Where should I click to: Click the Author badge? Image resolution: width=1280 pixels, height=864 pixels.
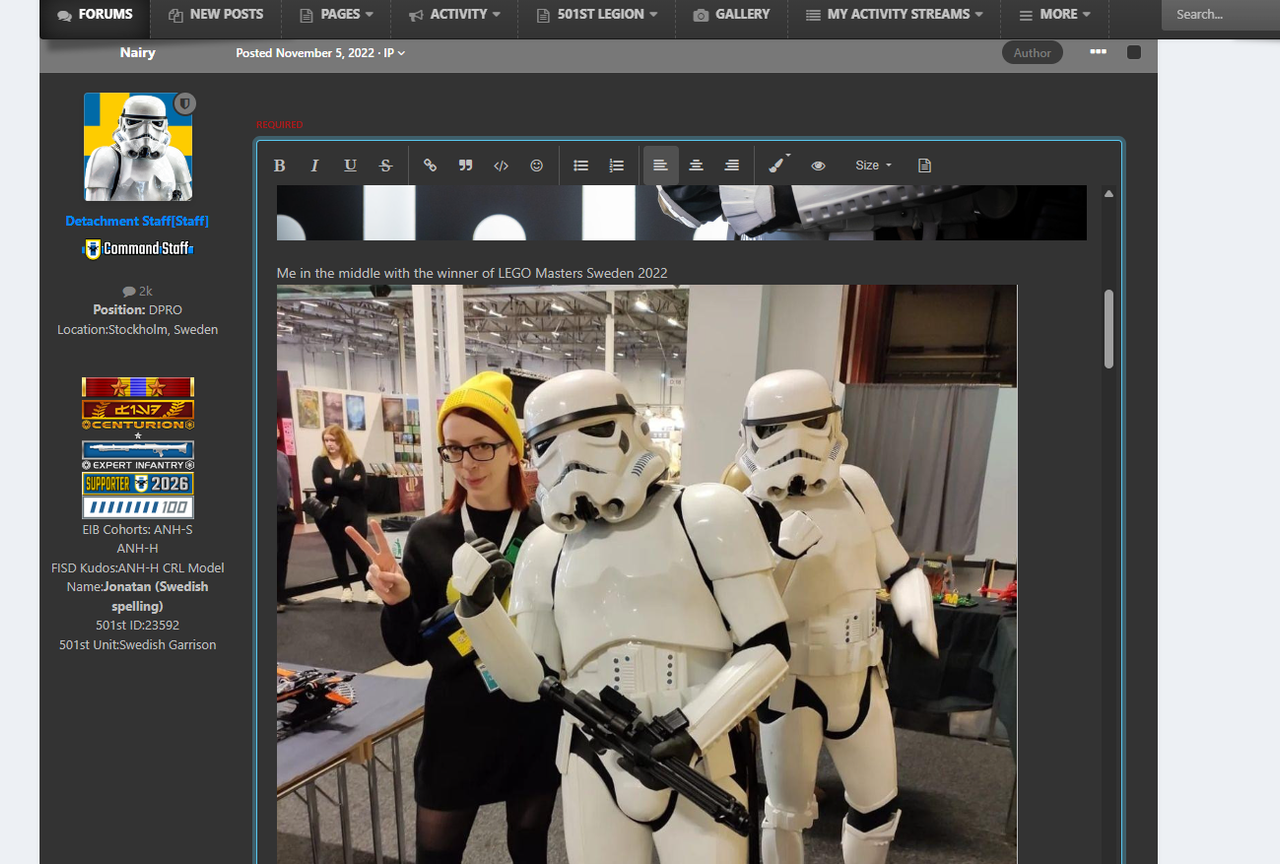tap(1032, 53)
